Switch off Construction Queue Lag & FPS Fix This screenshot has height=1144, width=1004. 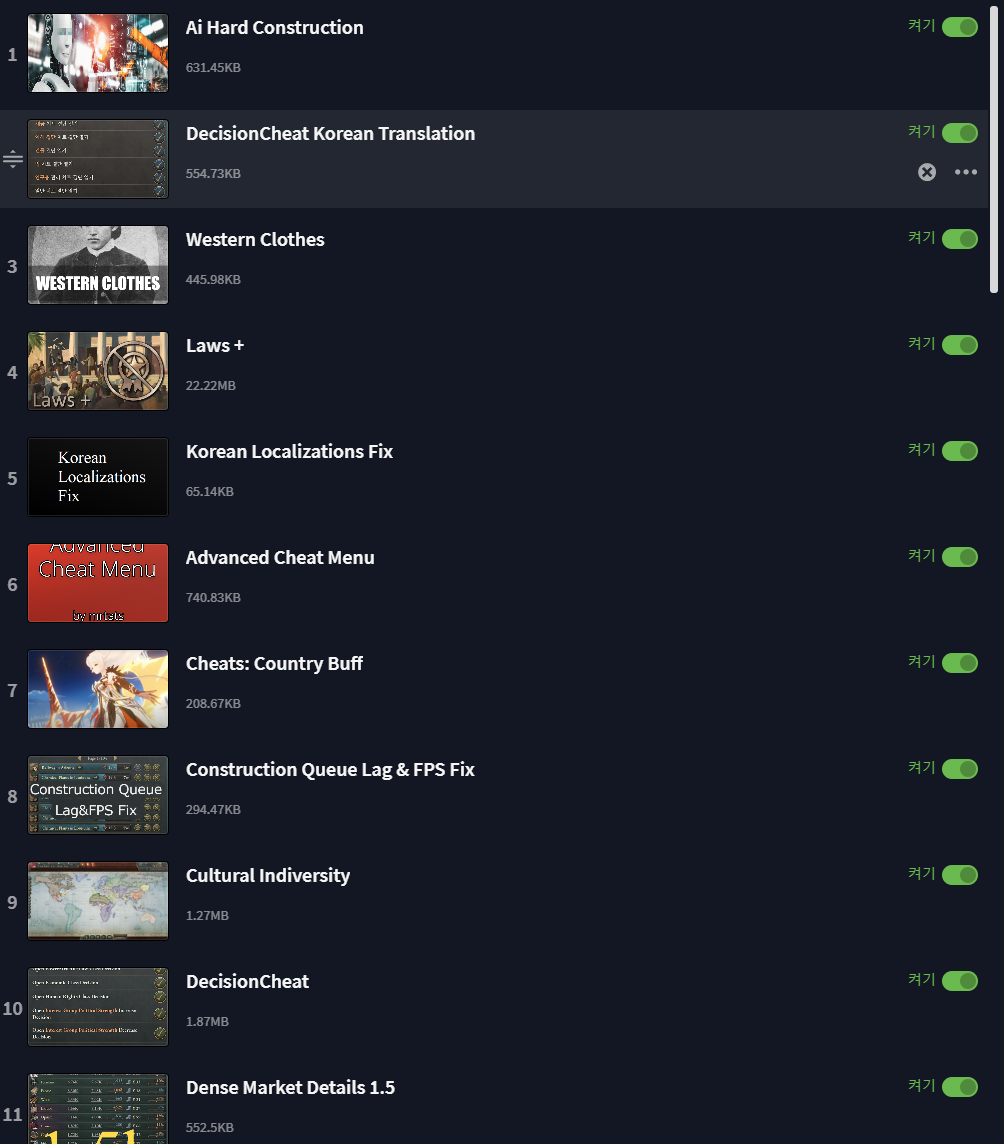tap(959, 768)
